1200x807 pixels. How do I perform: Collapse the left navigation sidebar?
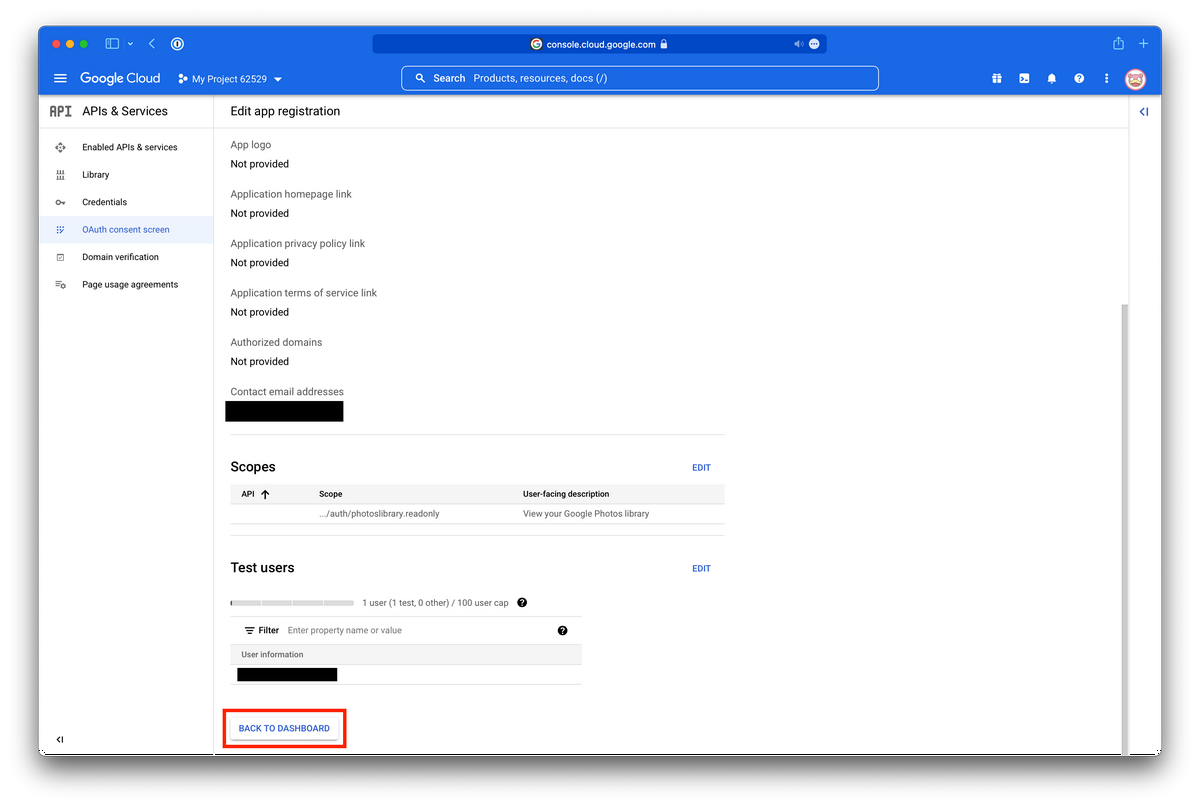click(x=60, y=740)
